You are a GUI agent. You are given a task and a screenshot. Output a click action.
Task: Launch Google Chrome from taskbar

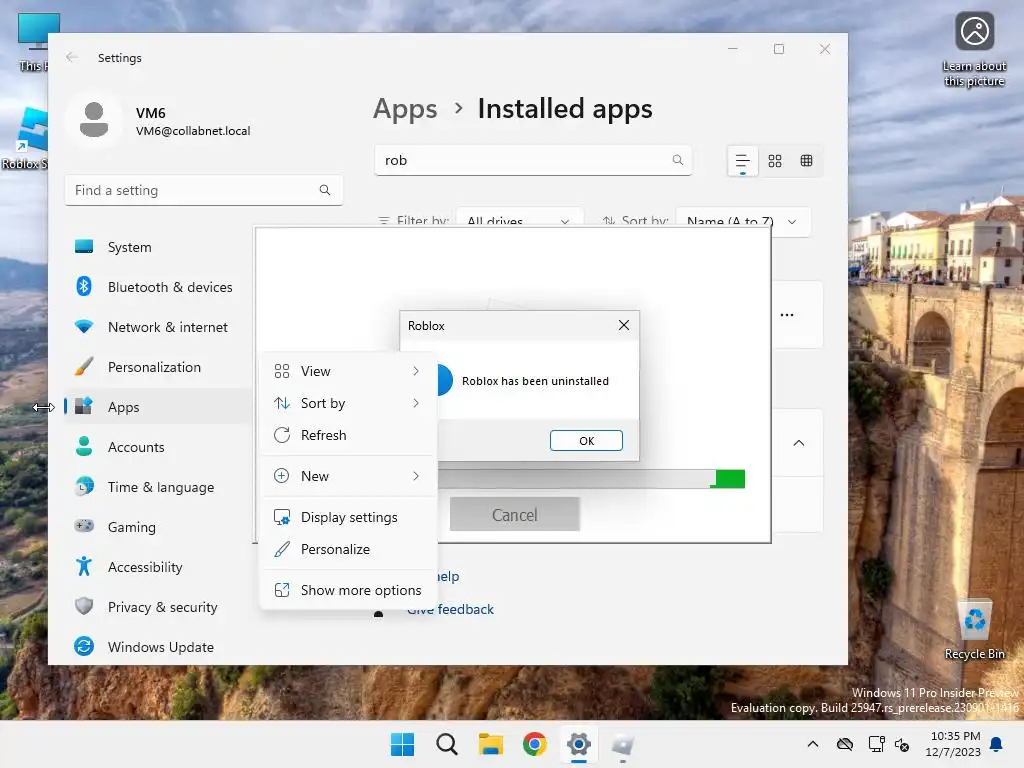tap(535, 744)
